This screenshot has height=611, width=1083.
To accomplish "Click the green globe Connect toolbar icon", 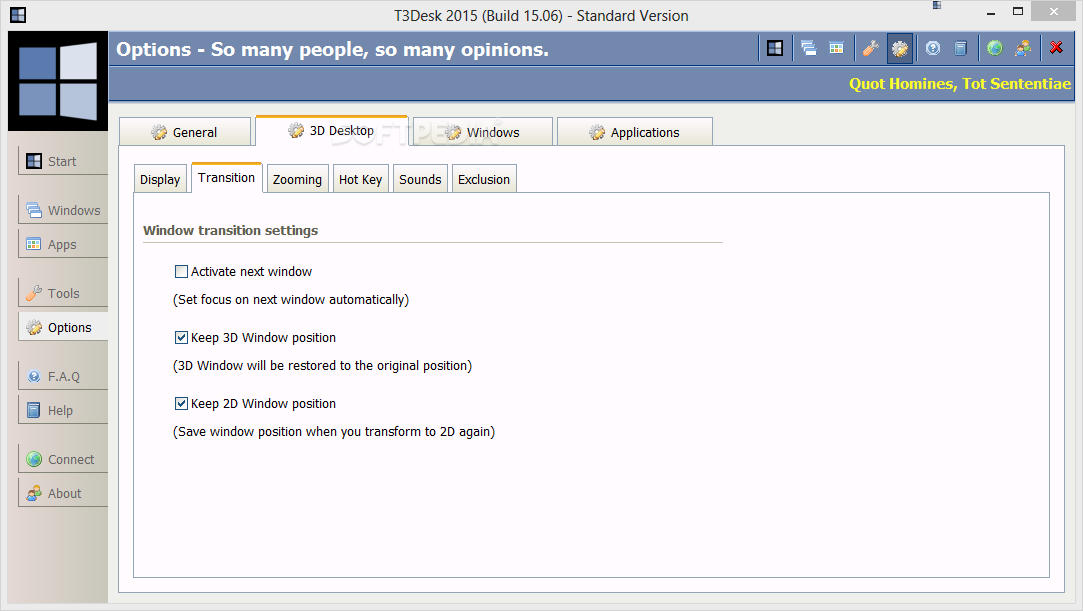I will point(995,48).
